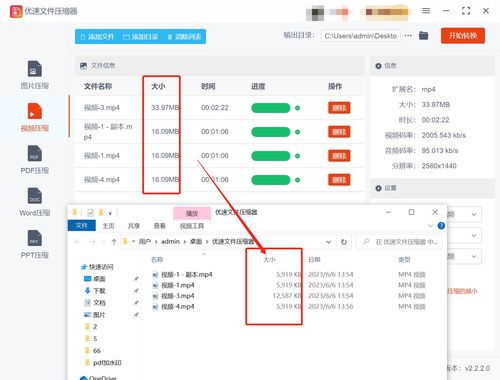This screenshot has height=380, width=500.
Task: Sort by 类型 column in Explorer
Action: 404,260
